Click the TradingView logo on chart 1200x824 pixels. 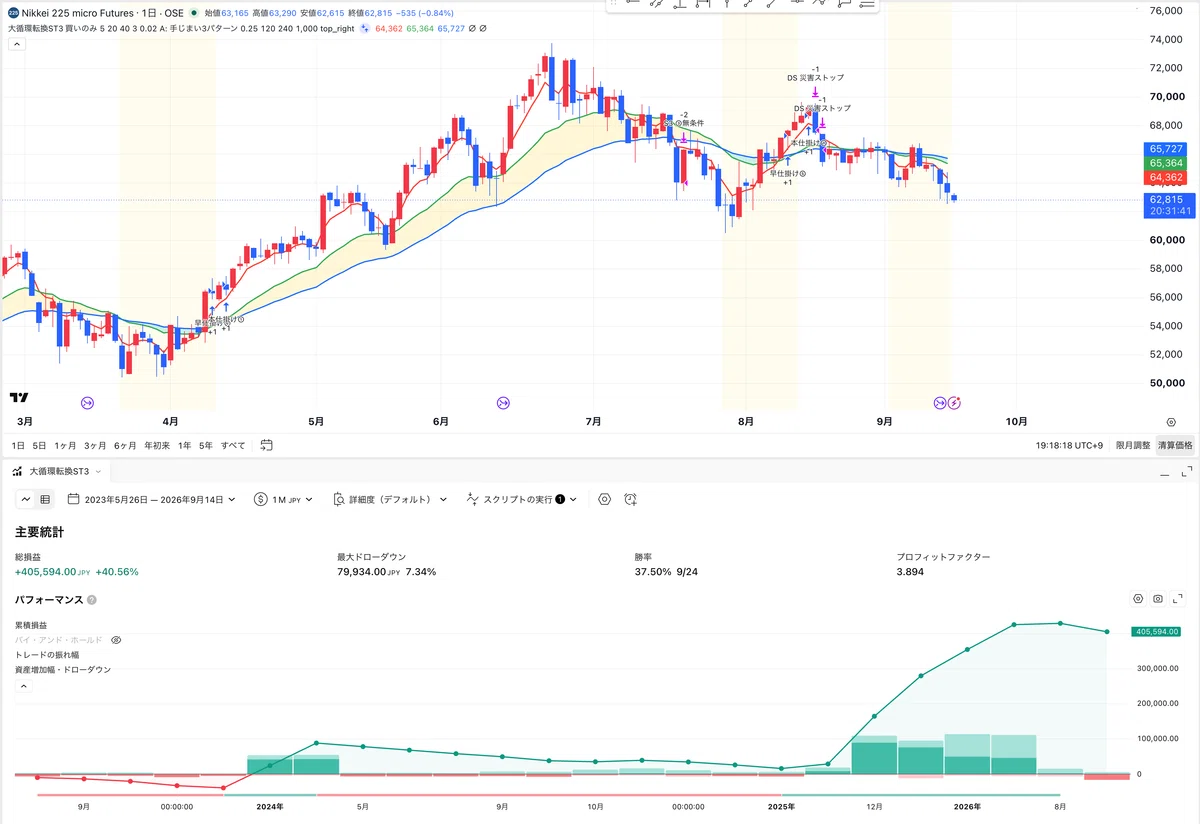(x=18, y=397)
